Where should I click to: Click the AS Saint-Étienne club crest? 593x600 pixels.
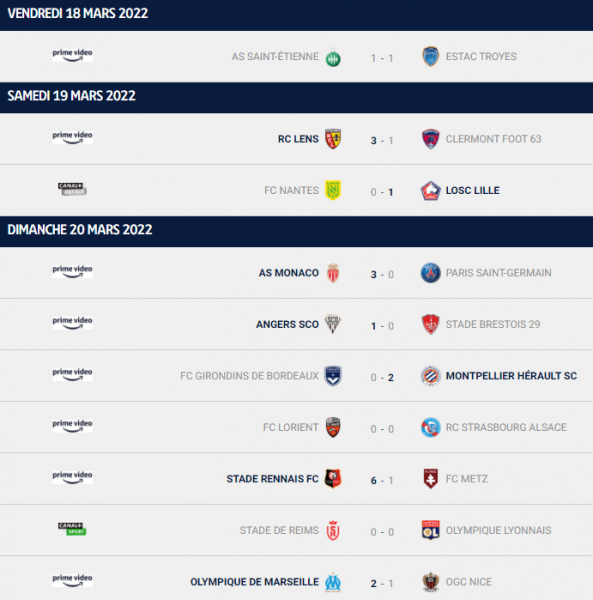(333, 58)
